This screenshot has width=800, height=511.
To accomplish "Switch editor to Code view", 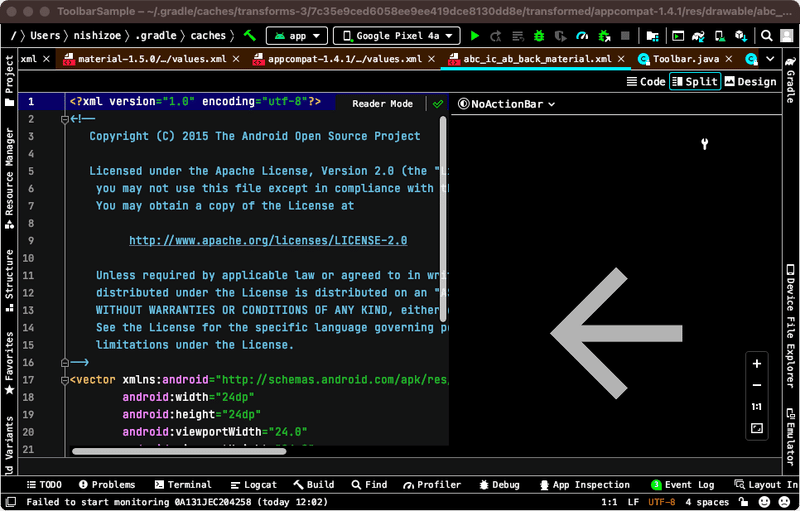I will 646,82.
